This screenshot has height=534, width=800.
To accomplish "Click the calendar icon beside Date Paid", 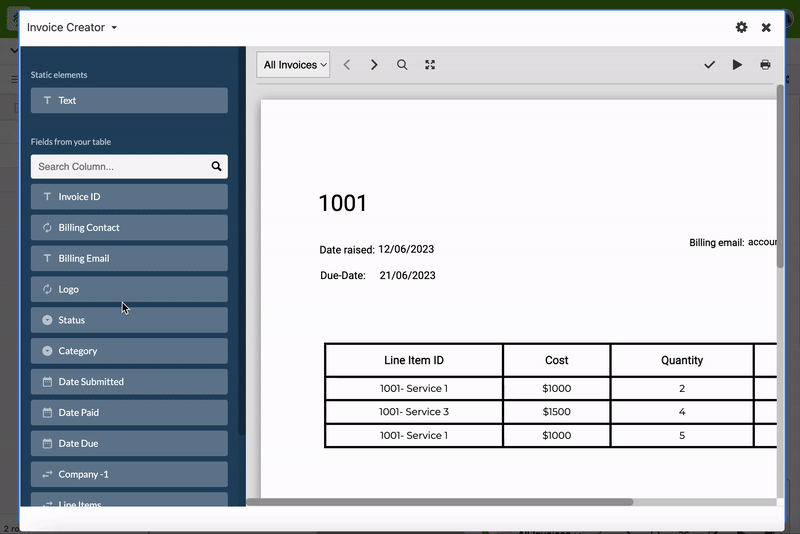I will [x=47, y=413].
